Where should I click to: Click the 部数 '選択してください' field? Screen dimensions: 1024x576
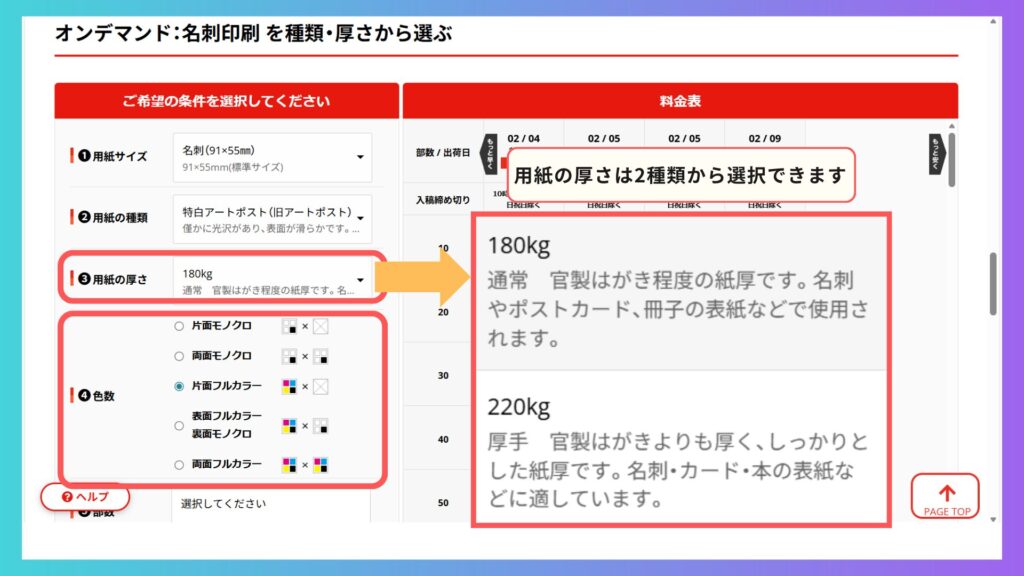pos(270,505)
